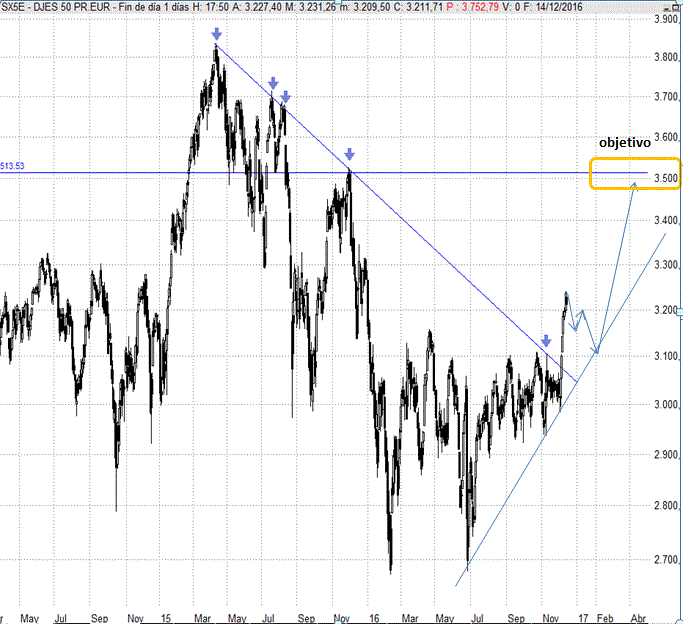
Task: Click the date F: 14/12/2016
Action: click(x=551, y=7)
